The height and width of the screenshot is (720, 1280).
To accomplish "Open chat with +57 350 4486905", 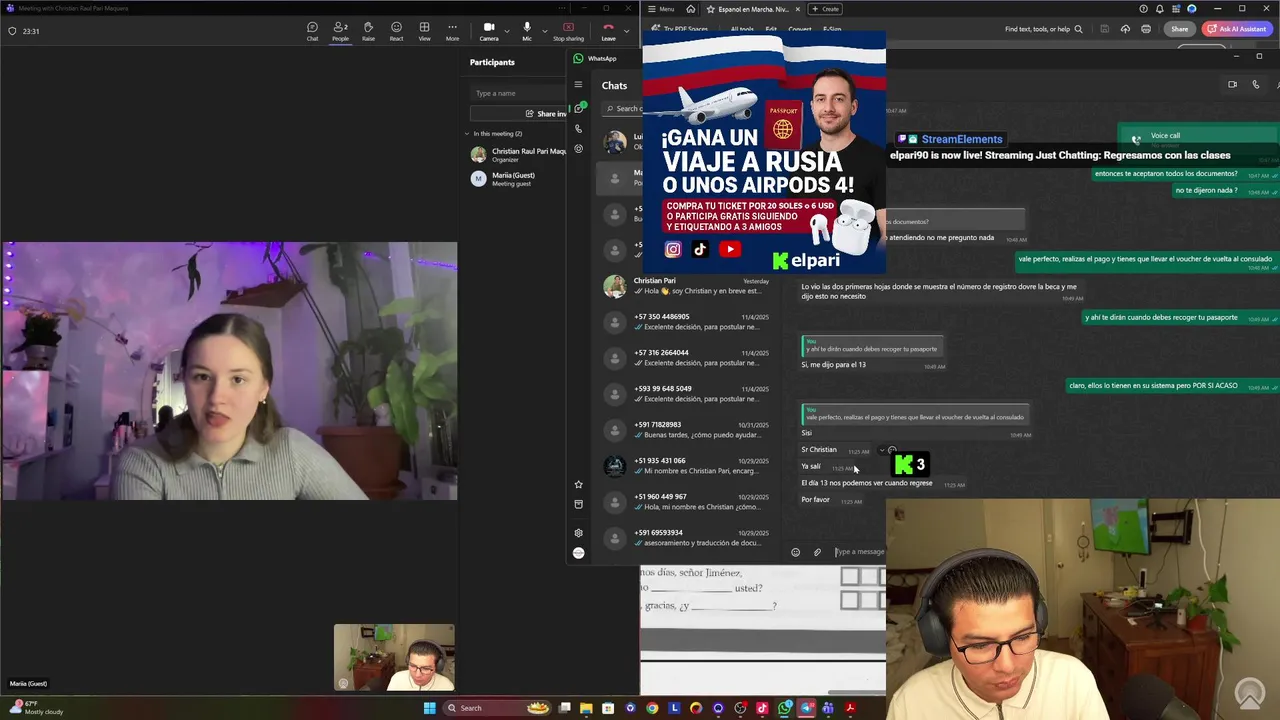I will [686, 322].
